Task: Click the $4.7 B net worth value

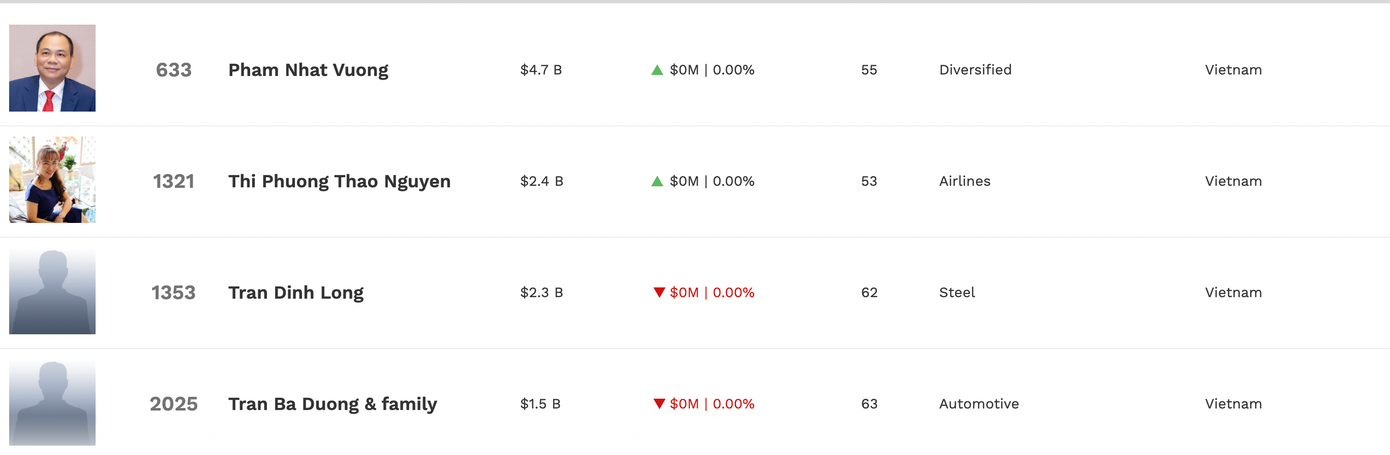Action: tap(541, 70)
